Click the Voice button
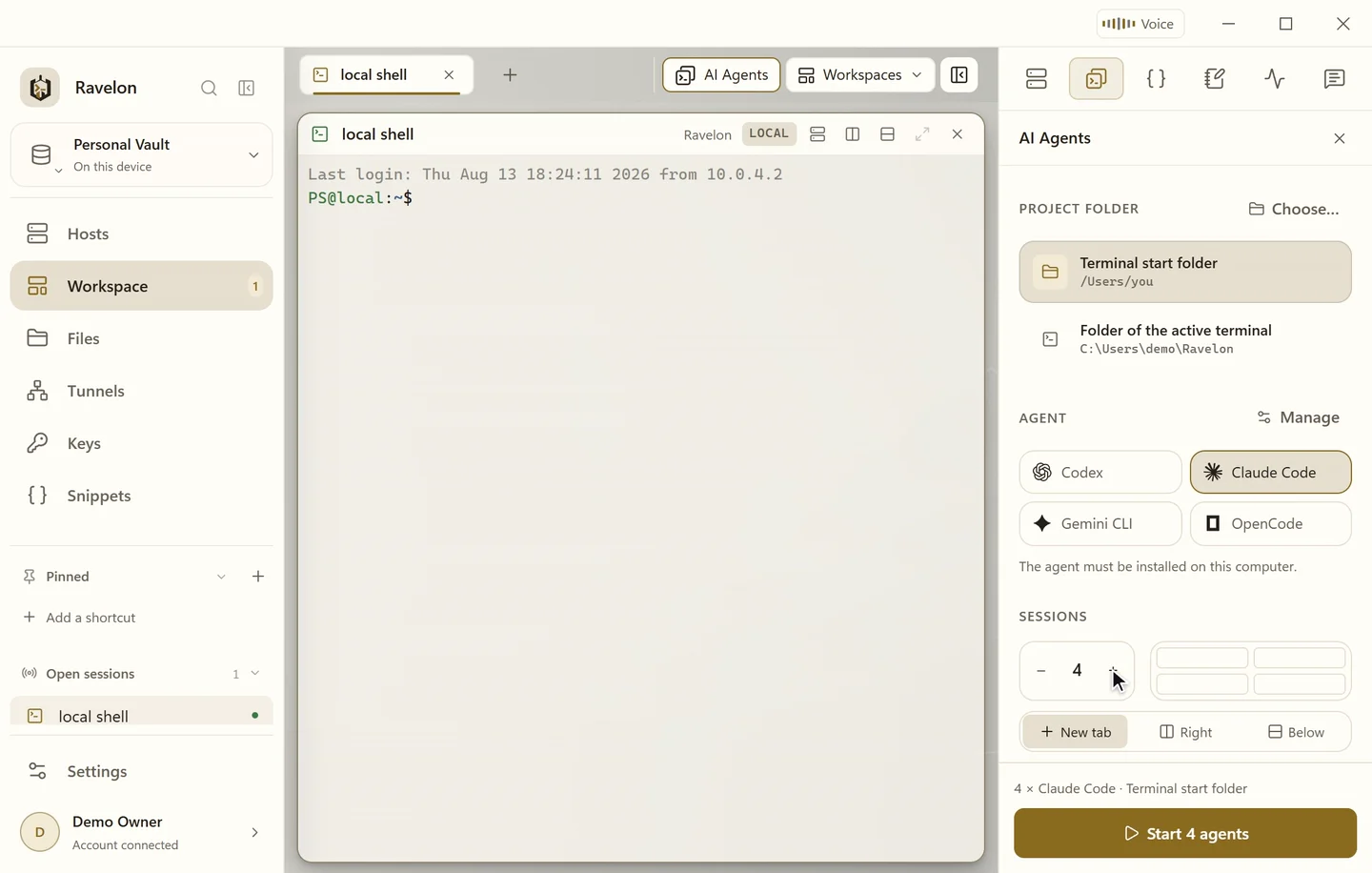This screenshot has width=1372, height=873. pos(1140,24)
